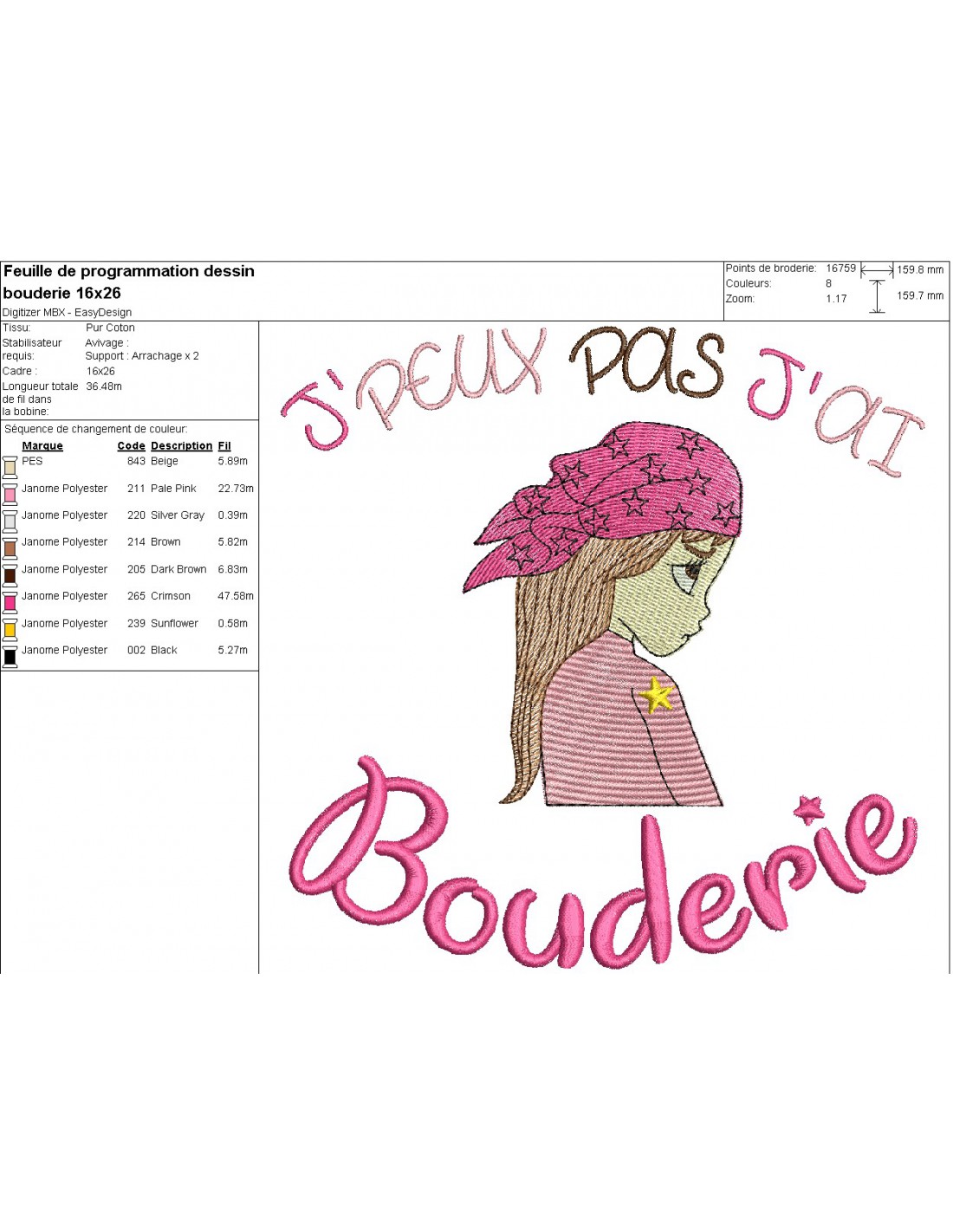953x1232 pixels.
Task: Click the vertical height dimension arrow icon
Action: point(877,296)
